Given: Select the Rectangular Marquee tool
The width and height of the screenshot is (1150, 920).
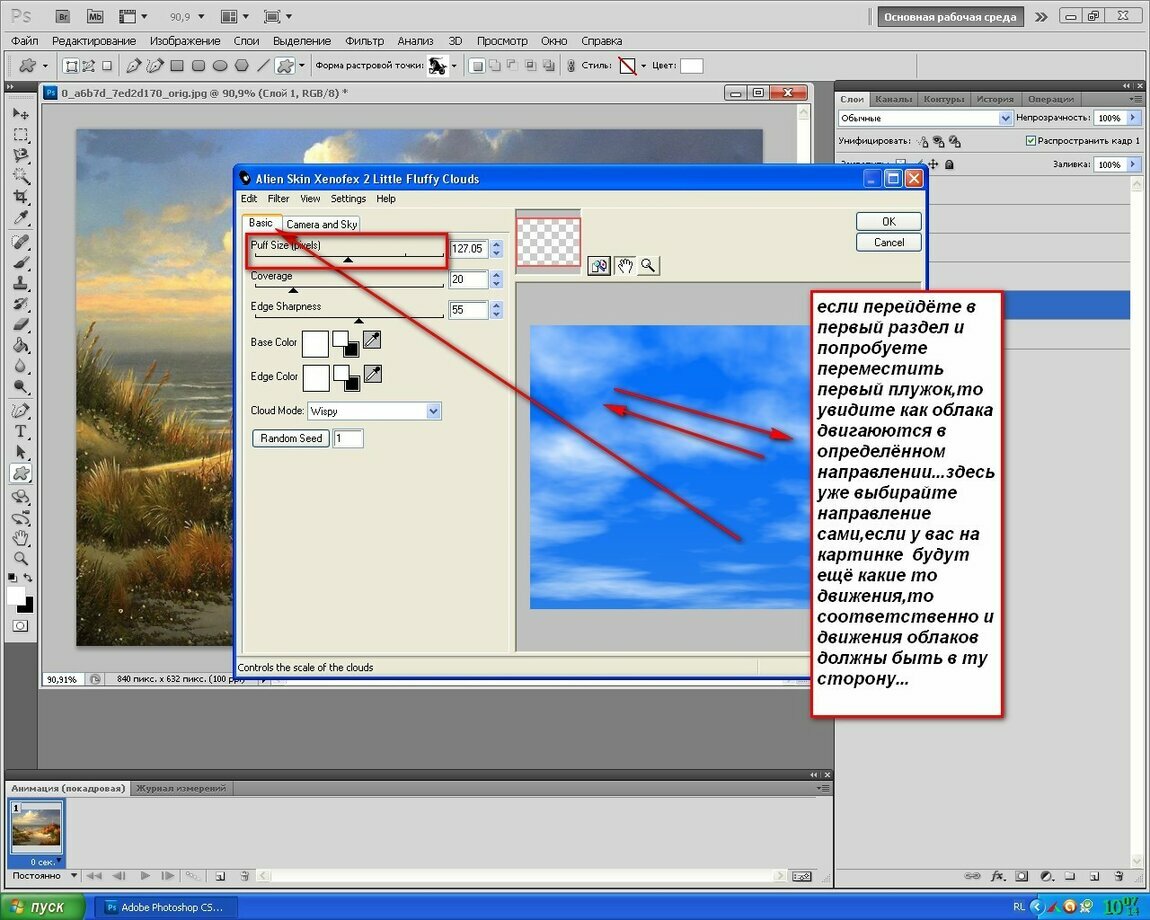Looking at the screenshot, I should tap(21, 135).
